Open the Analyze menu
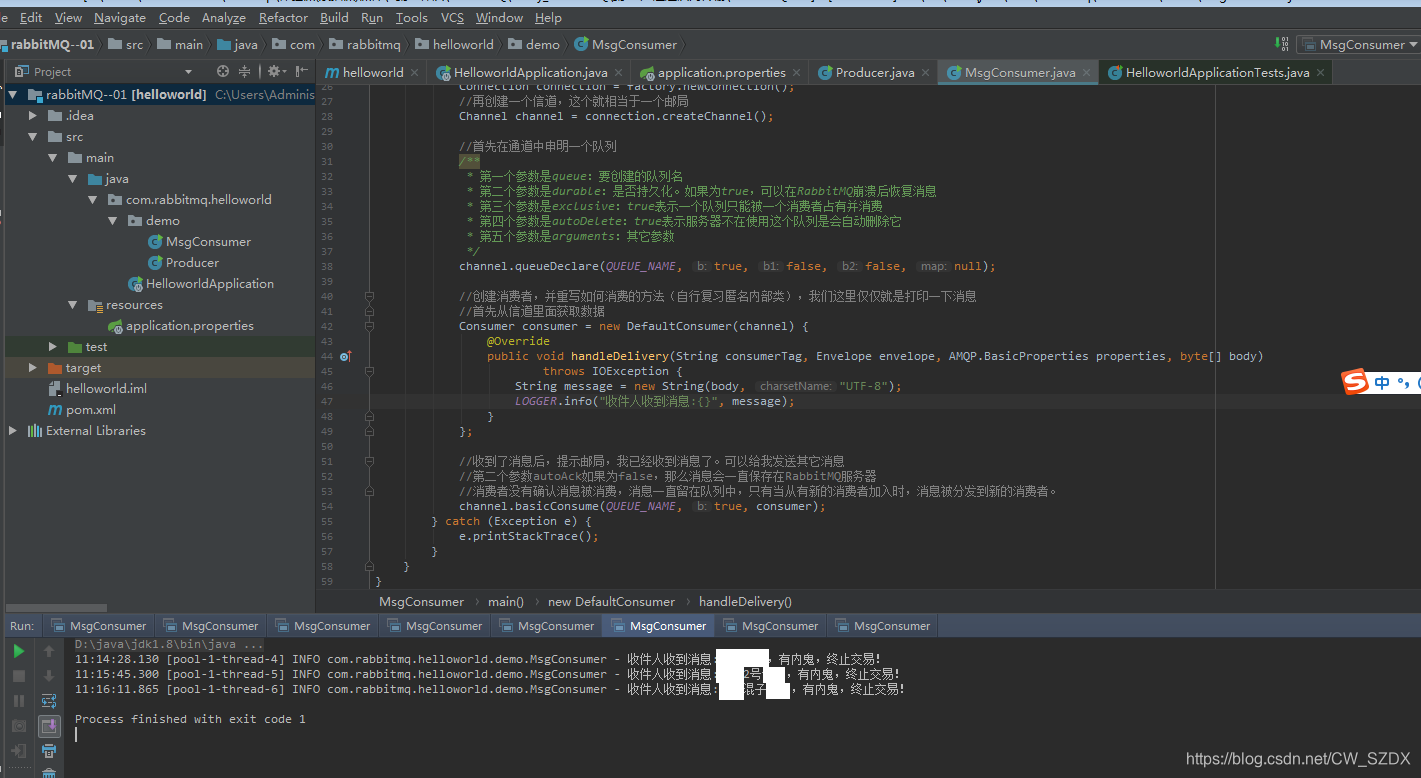1421x778 pixels. [x=224, y=17]
